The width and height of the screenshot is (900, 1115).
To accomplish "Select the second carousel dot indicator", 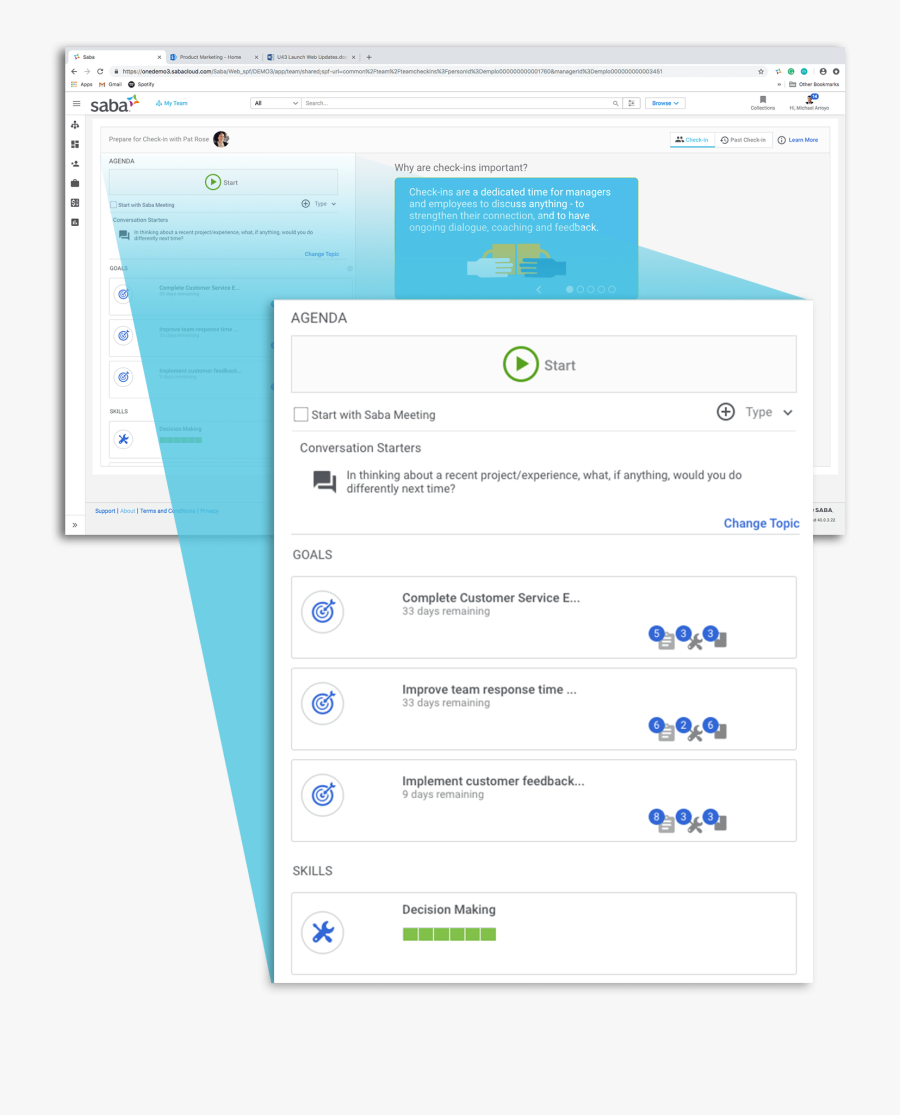I will coord(580,289).
